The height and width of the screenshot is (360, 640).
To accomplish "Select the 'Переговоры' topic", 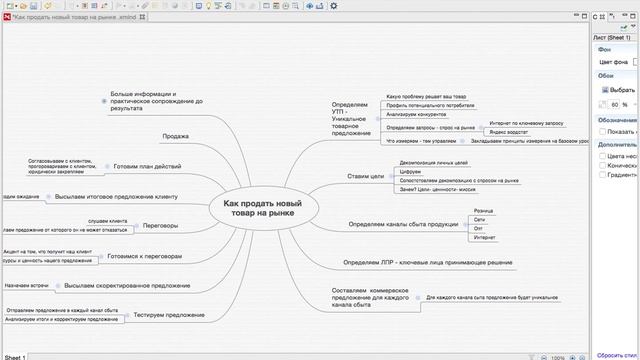I will click(x=160, y=225).
